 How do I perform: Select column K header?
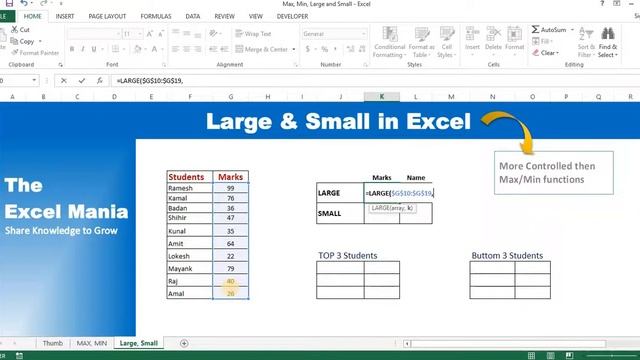[382, 97]
